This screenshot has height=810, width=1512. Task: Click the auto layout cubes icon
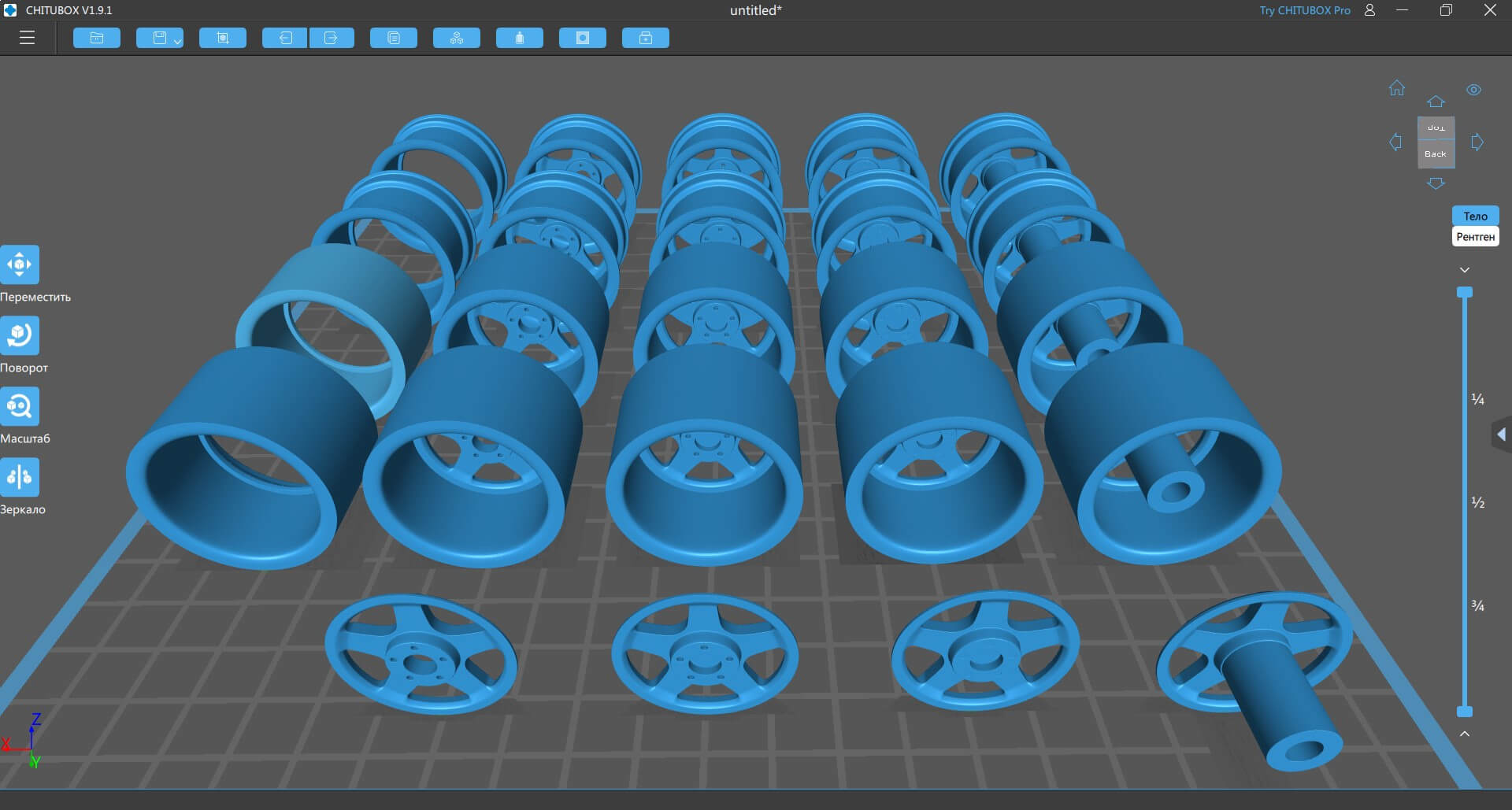pyautogui.click(x=456, y=38)
